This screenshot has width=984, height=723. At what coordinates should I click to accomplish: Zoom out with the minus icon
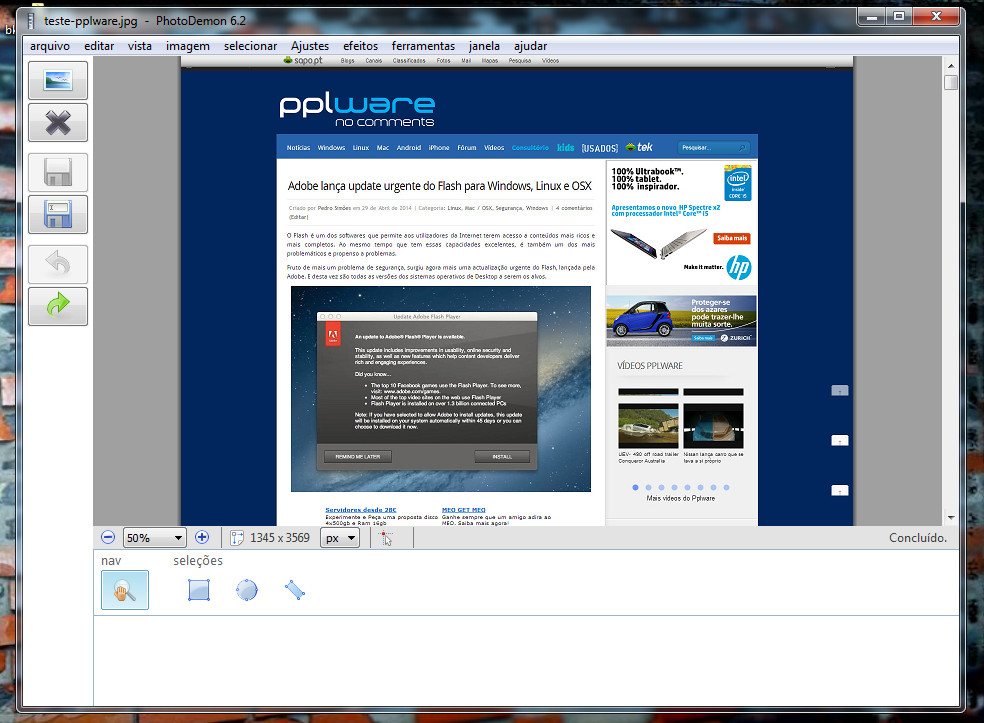(108, 537)
